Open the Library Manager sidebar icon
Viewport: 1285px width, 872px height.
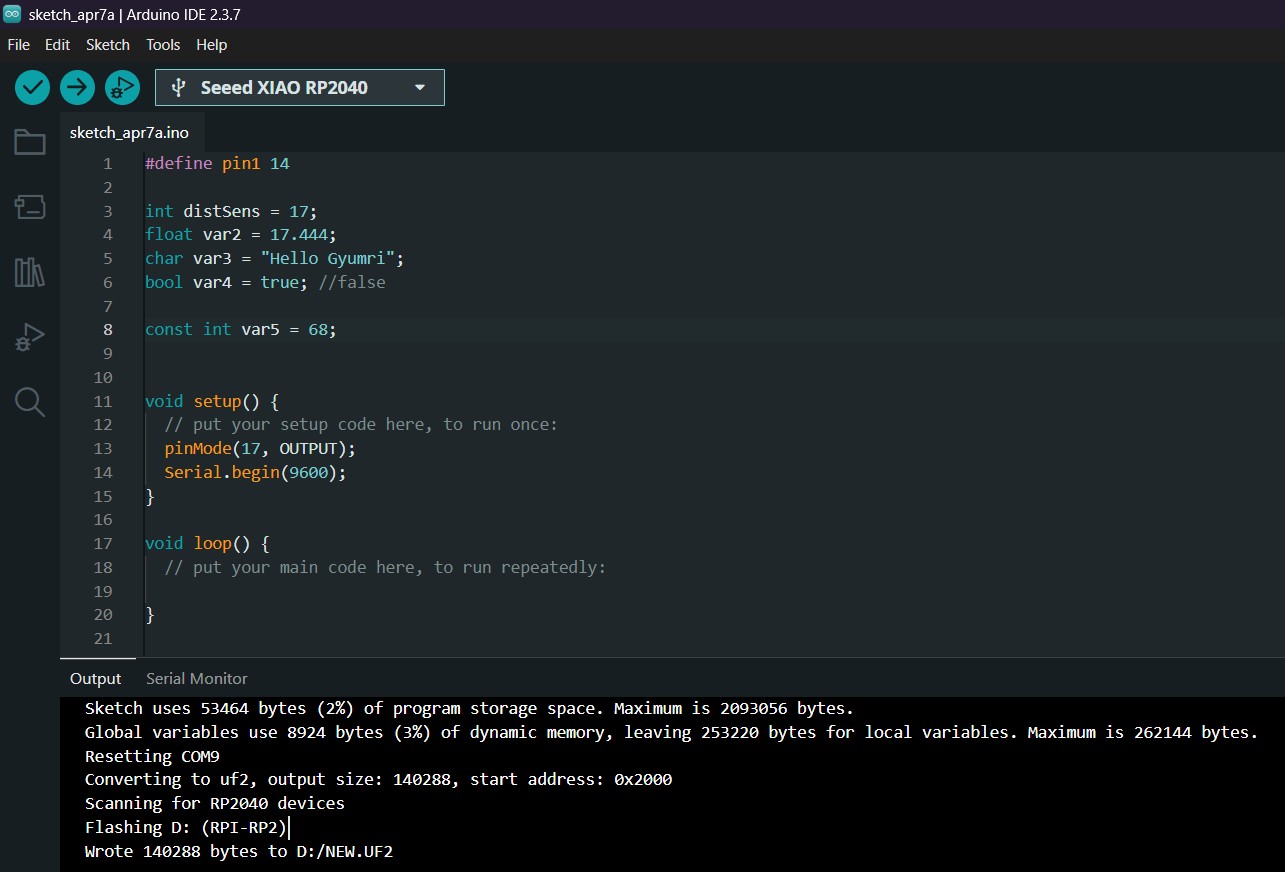[x=29, y=272]
